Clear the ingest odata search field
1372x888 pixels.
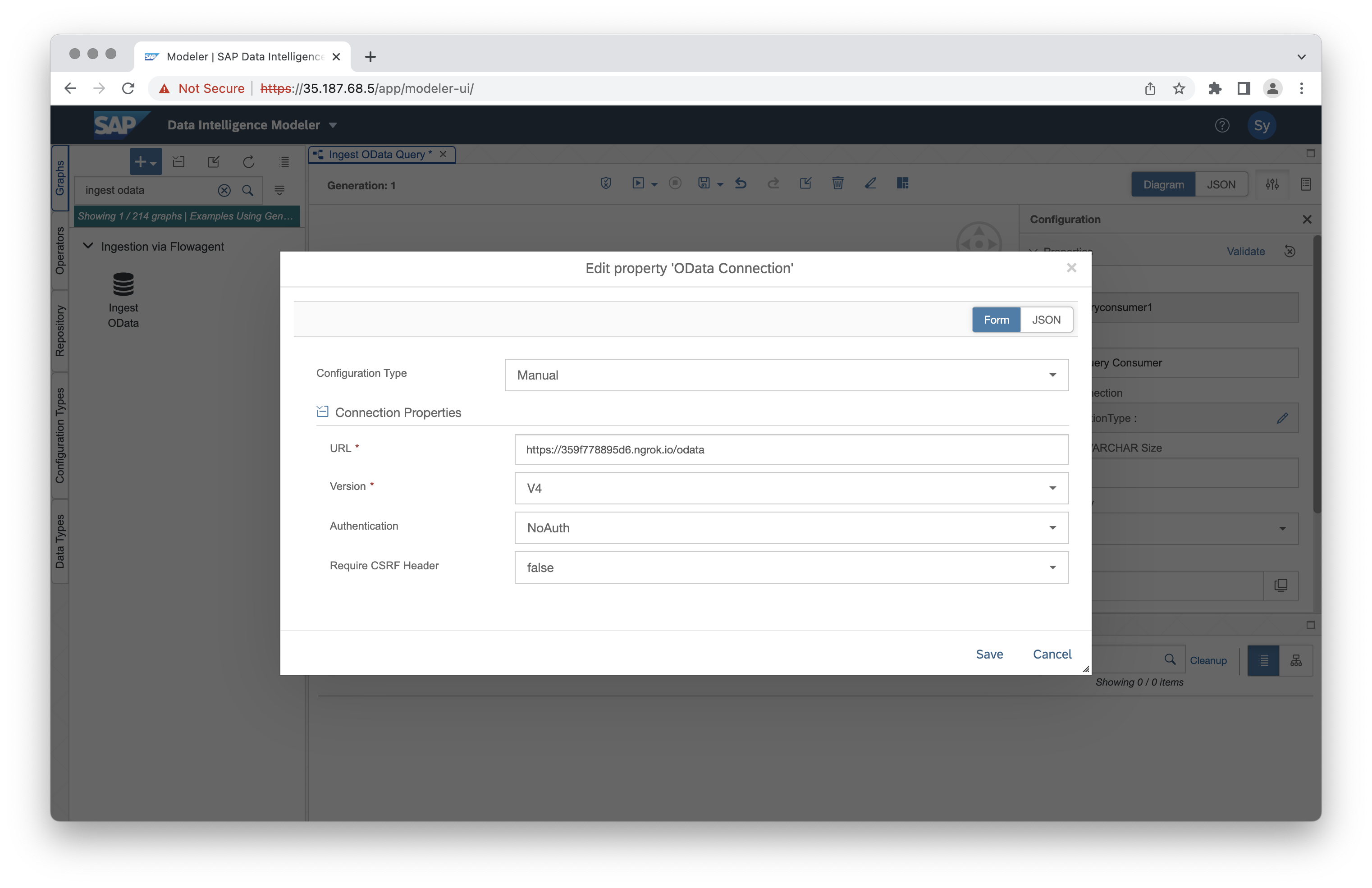(224, 190)
